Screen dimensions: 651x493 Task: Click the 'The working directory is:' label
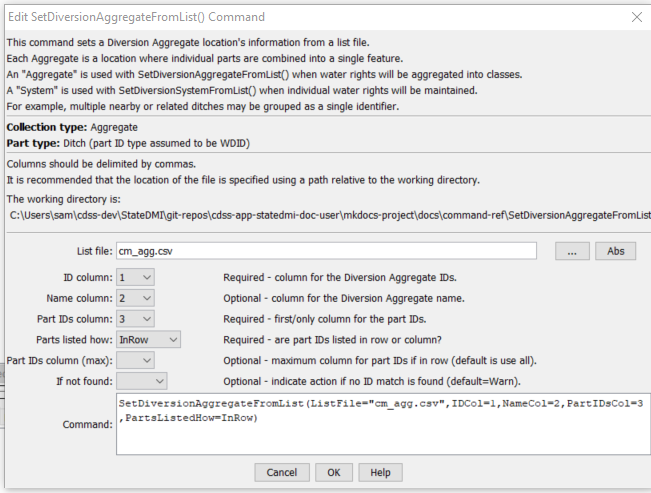tap(64, 199)
